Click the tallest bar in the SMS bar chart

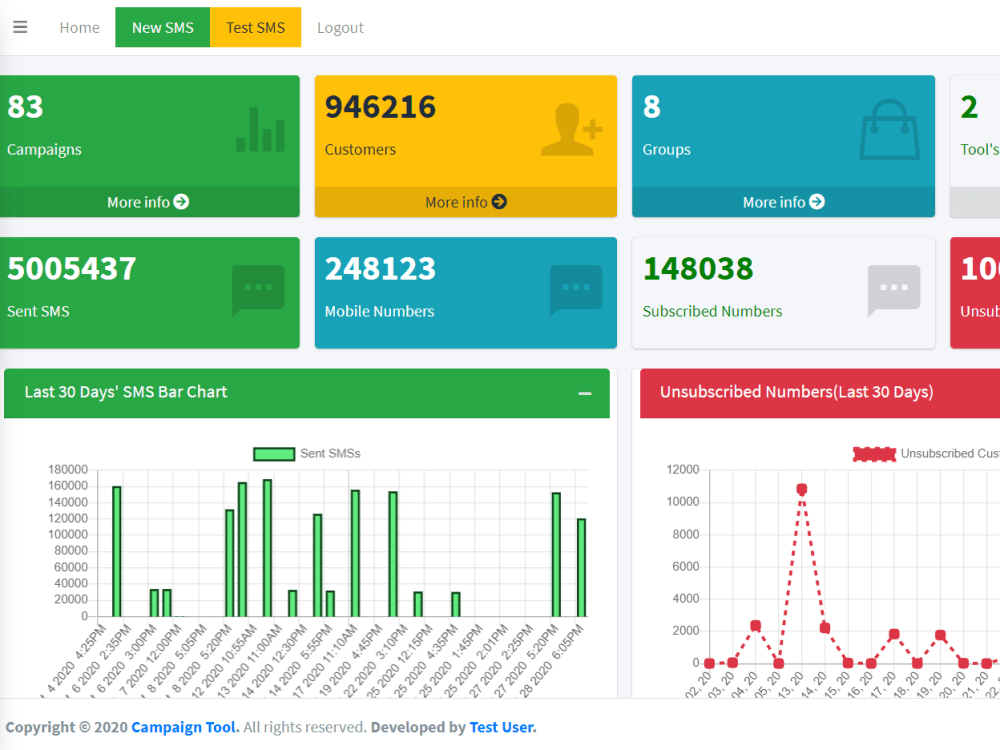click(267, 548)
